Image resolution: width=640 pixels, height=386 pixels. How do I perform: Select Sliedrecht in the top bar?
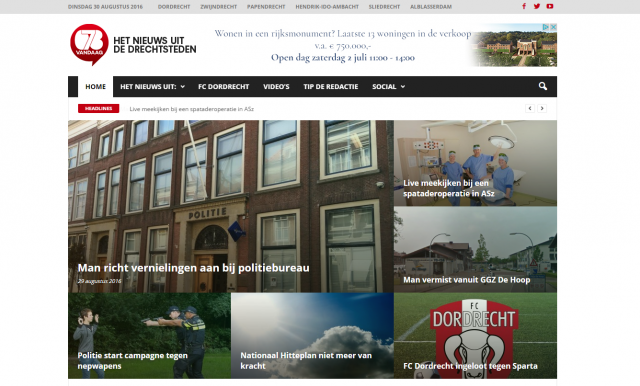(x=384, y=7)
